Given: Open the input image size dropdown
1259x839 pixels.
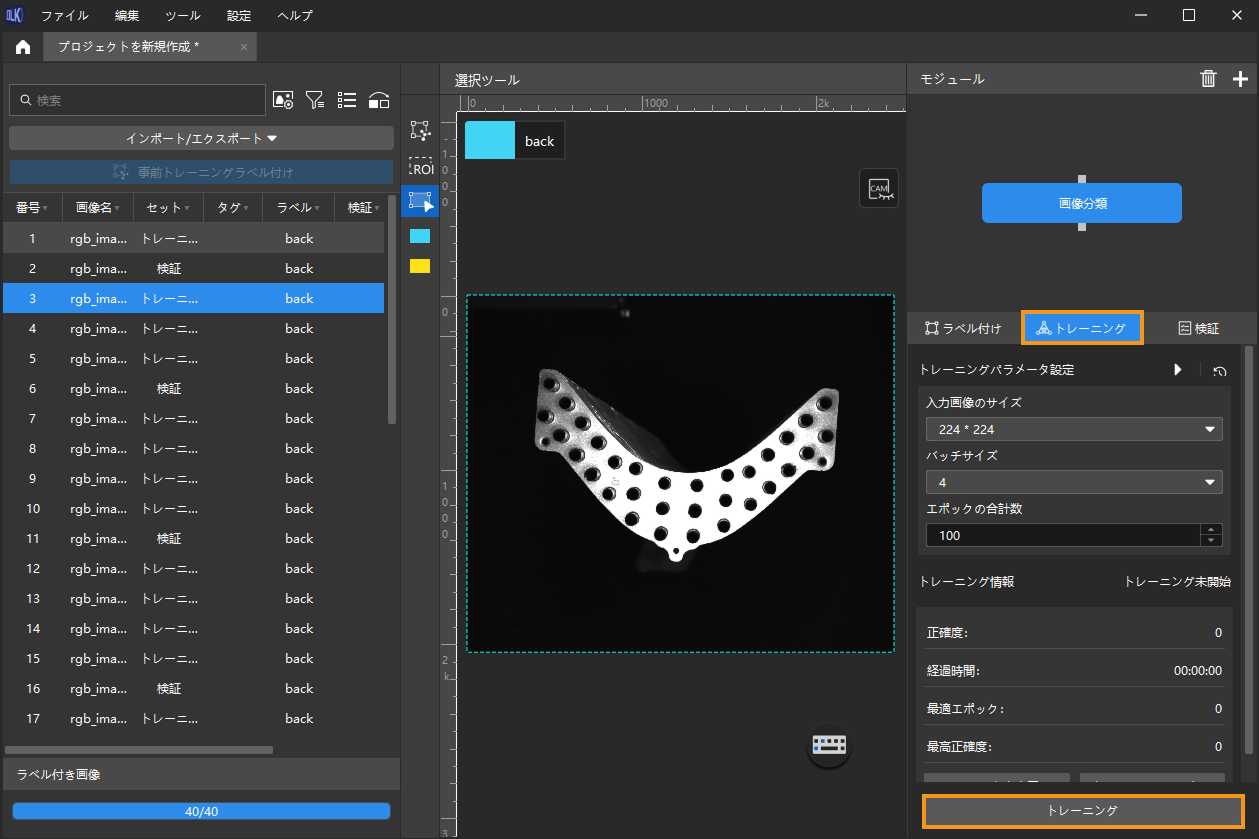Looking at the screenshot, I should pyautogui.click(x=1074, y=429).
